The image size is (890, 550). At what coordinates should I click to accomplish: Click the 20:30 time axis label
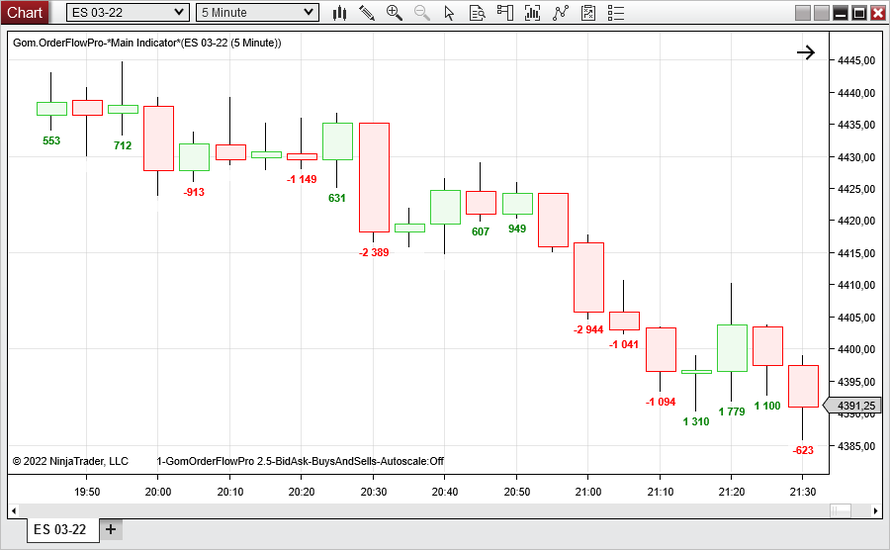(373, 492)
